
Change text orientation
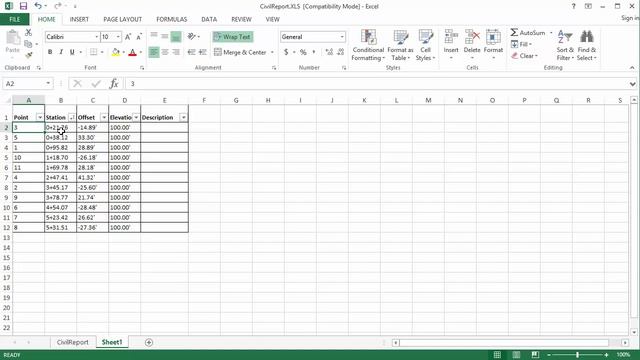click(x=191, y=37)
